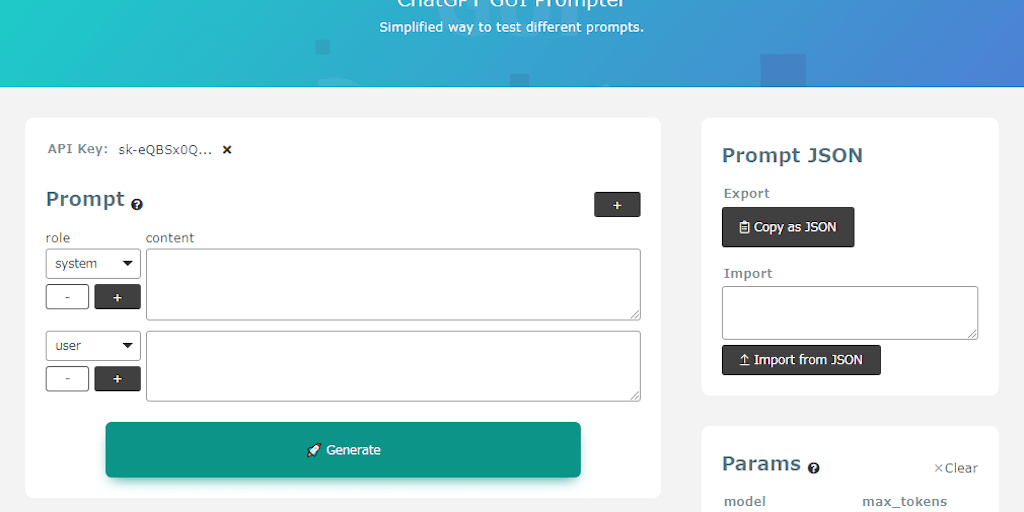Remove the system message with its minus button
Viewport: 1024px width, 512px height.
(x=67, y=297)
